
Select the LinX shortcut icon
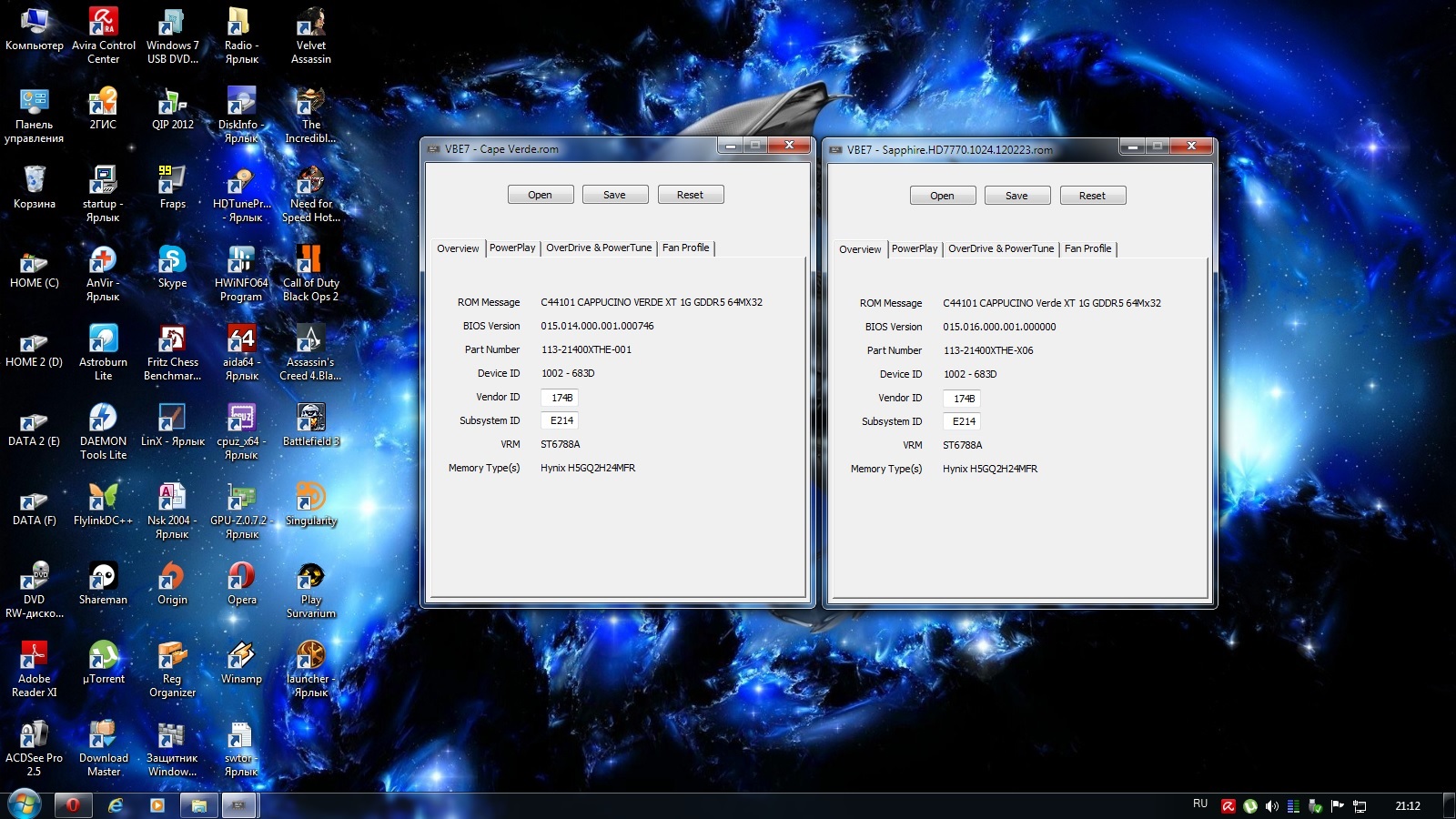172,425
